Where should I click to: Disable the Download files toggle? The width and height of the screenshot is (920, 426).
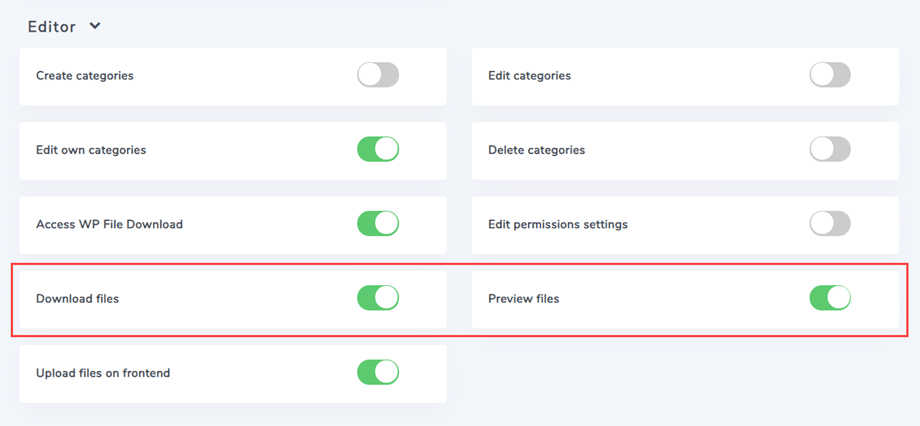point(378,298)
